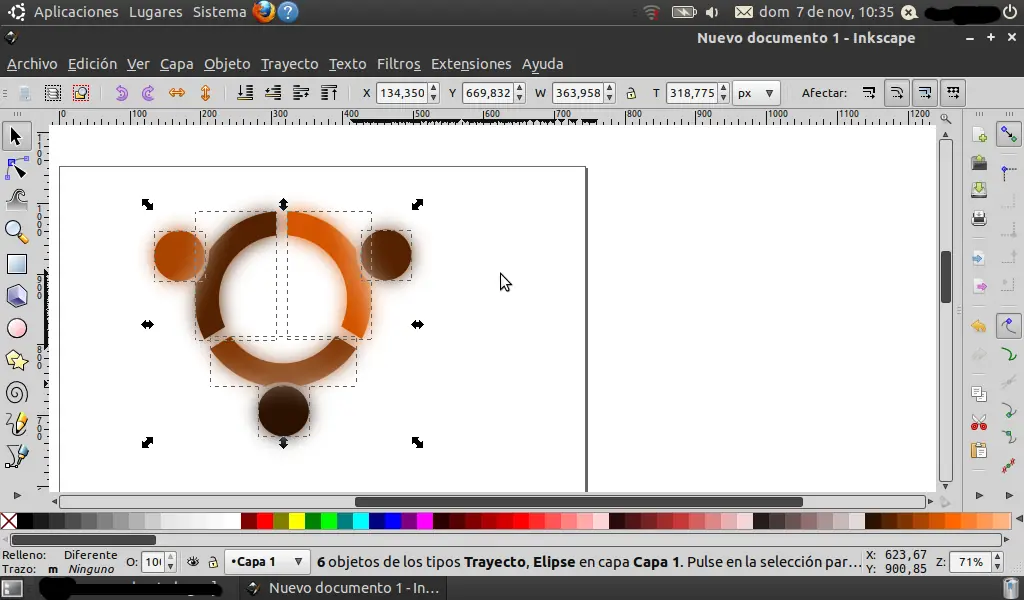The image size is (1024, 600).
Task: Toggle the lock state of the current layer
Action: [x=213, y=561]
